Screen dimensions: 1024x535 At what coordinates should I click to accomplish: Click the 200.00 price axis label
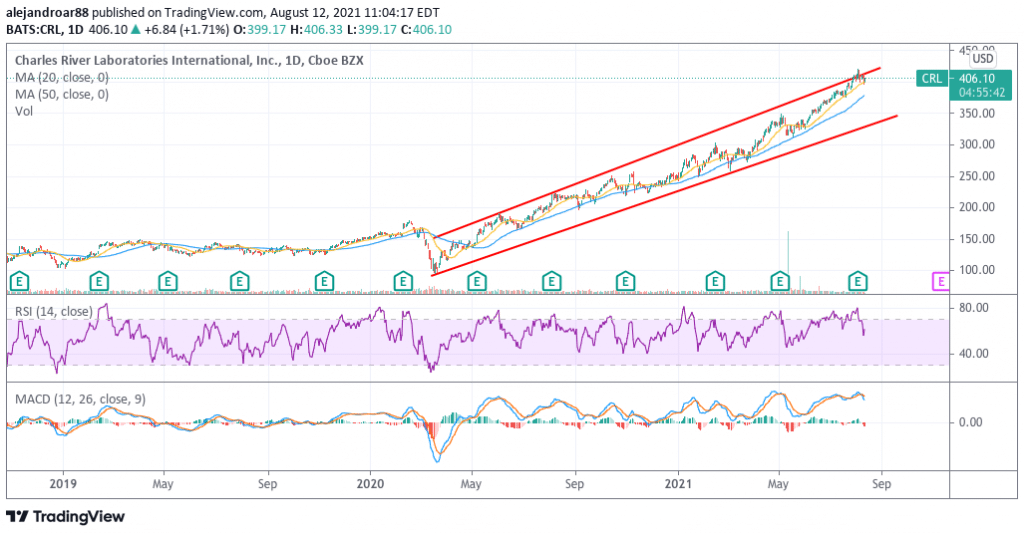point(976,207)
